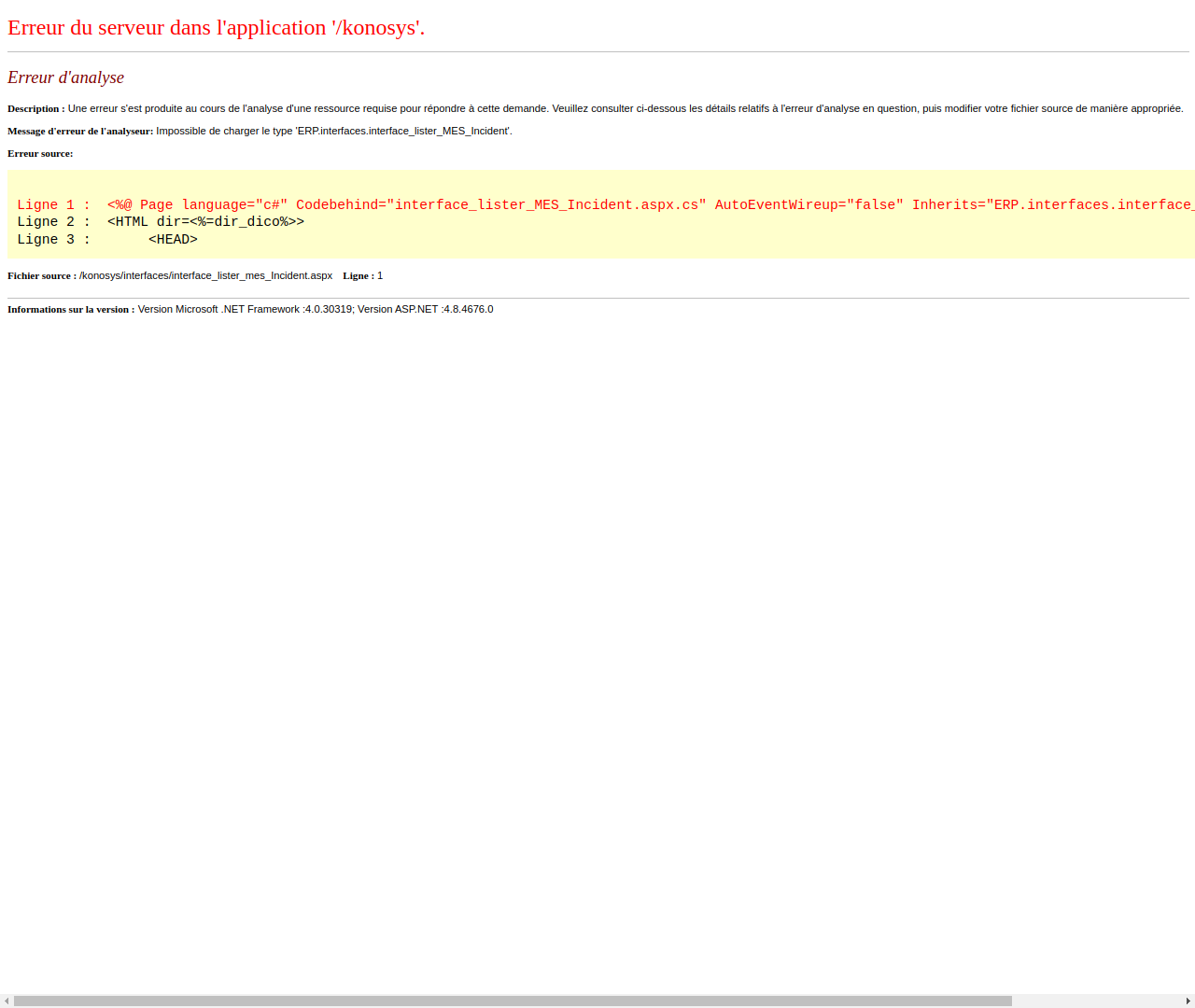Click the error type name 'ERP.interfaces.interface_lister_MES_Incident'
Image resolution: width=1195 pixels, height=1008 pixels.
coord(401,131)
